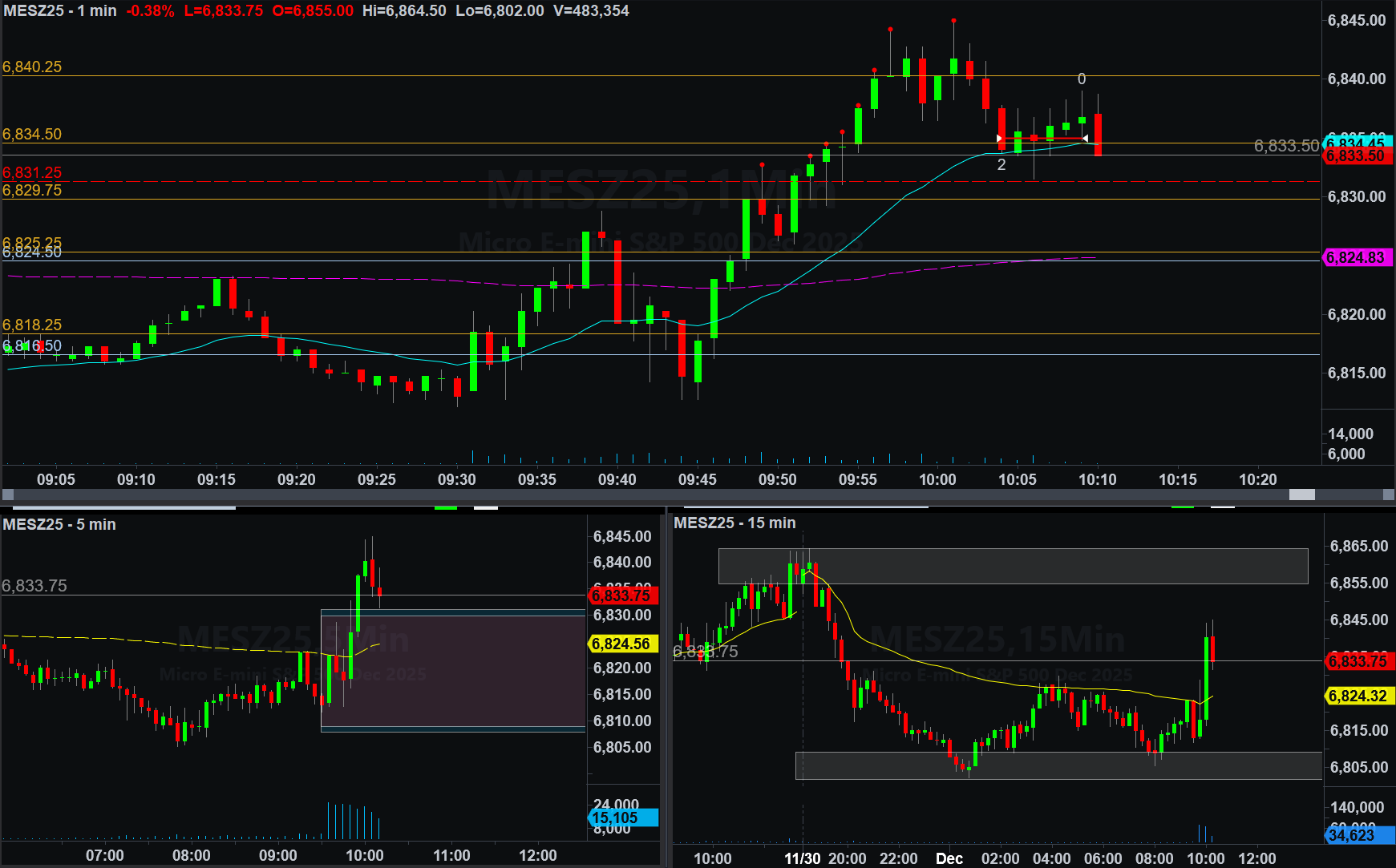The image size is (1396, 868).
Task: Click the green indicator above the 5-min chart
Action: [x=445, y=507]
